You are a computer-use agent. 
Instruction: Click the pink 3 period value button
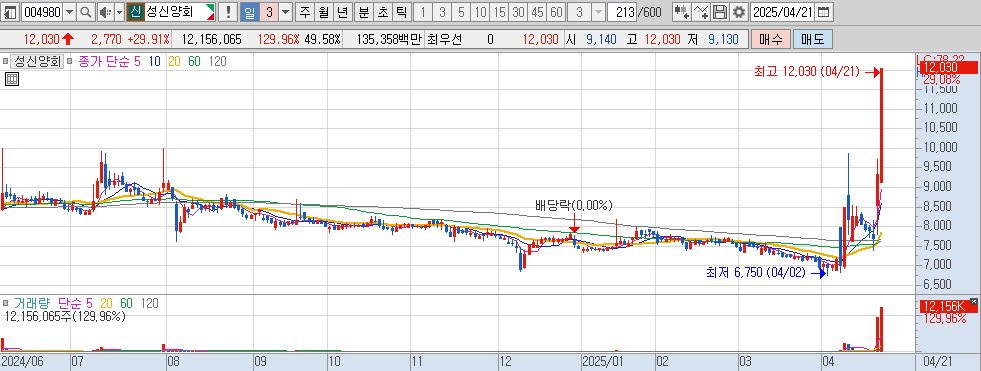(x=268, y=12)
